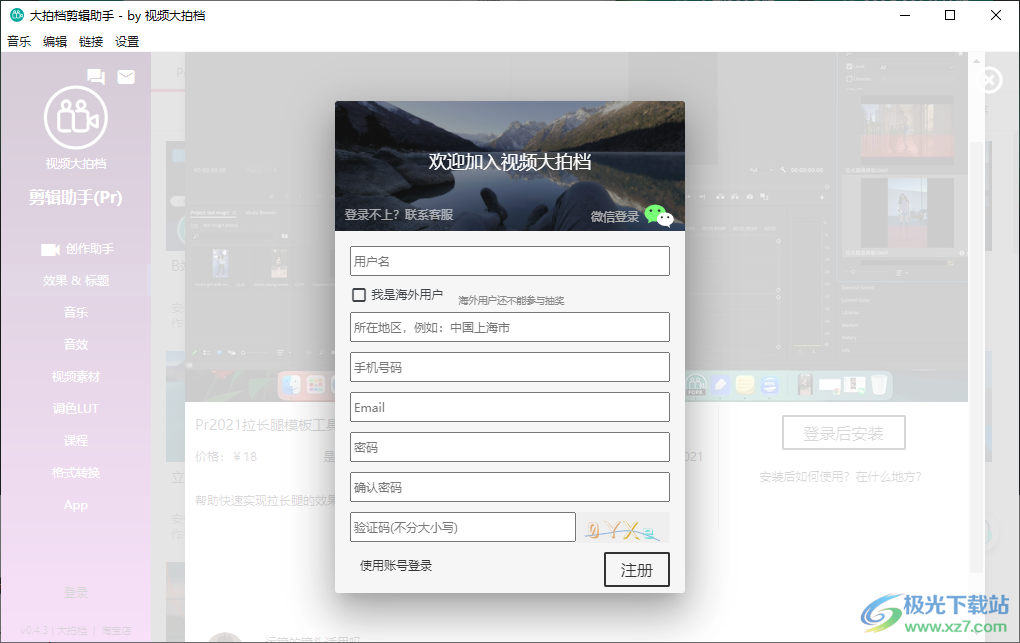Click 安装后如何使用?在什么地方? link
This screenshot has width=1020, height=643.
click(x=840, y=477)
